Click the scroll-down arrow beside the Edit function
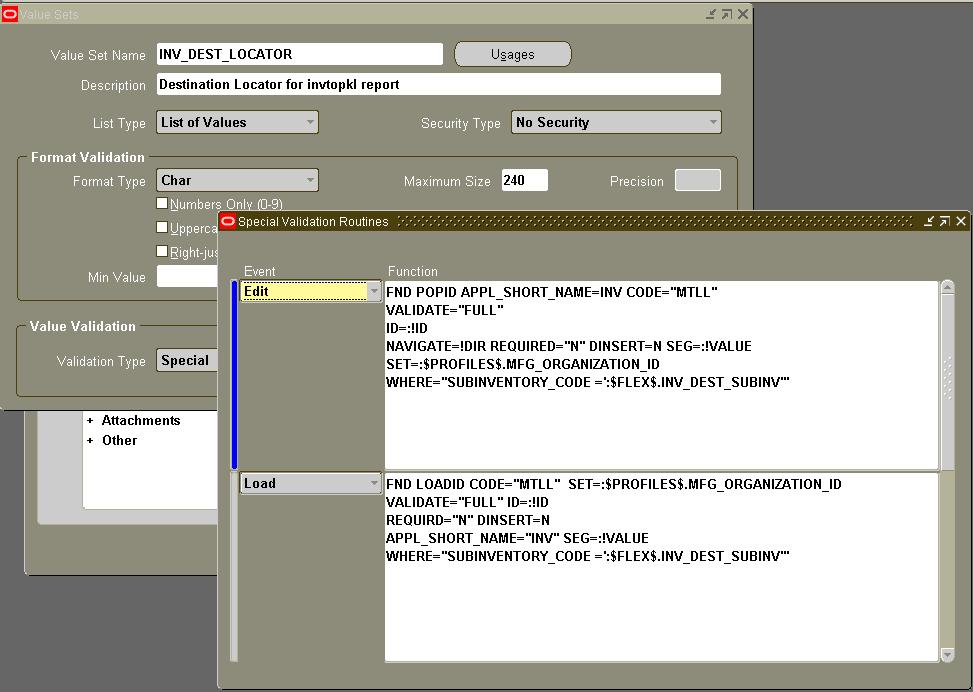 [946, 461]
